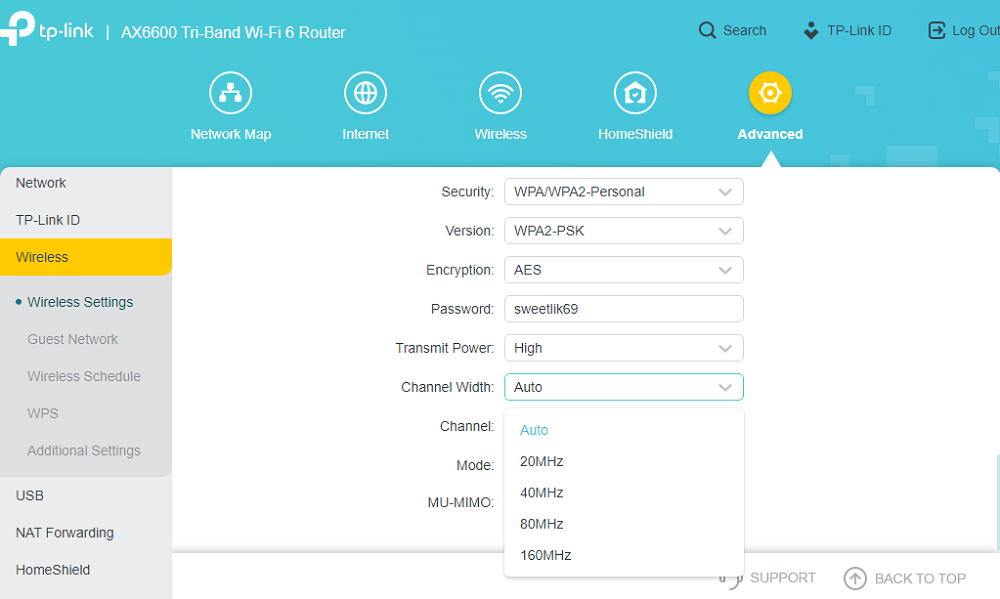The height and width of the screenshot is (599, 1000).
Task: Go to NAT Forwarding section
Action: click(64, 533)
